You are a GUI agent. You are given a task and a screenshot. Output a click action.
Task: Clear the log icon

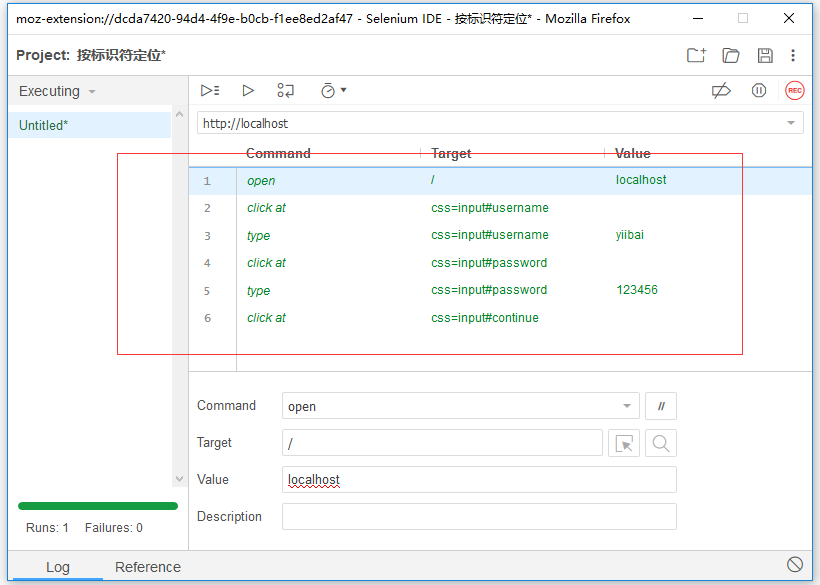(794, 565)
